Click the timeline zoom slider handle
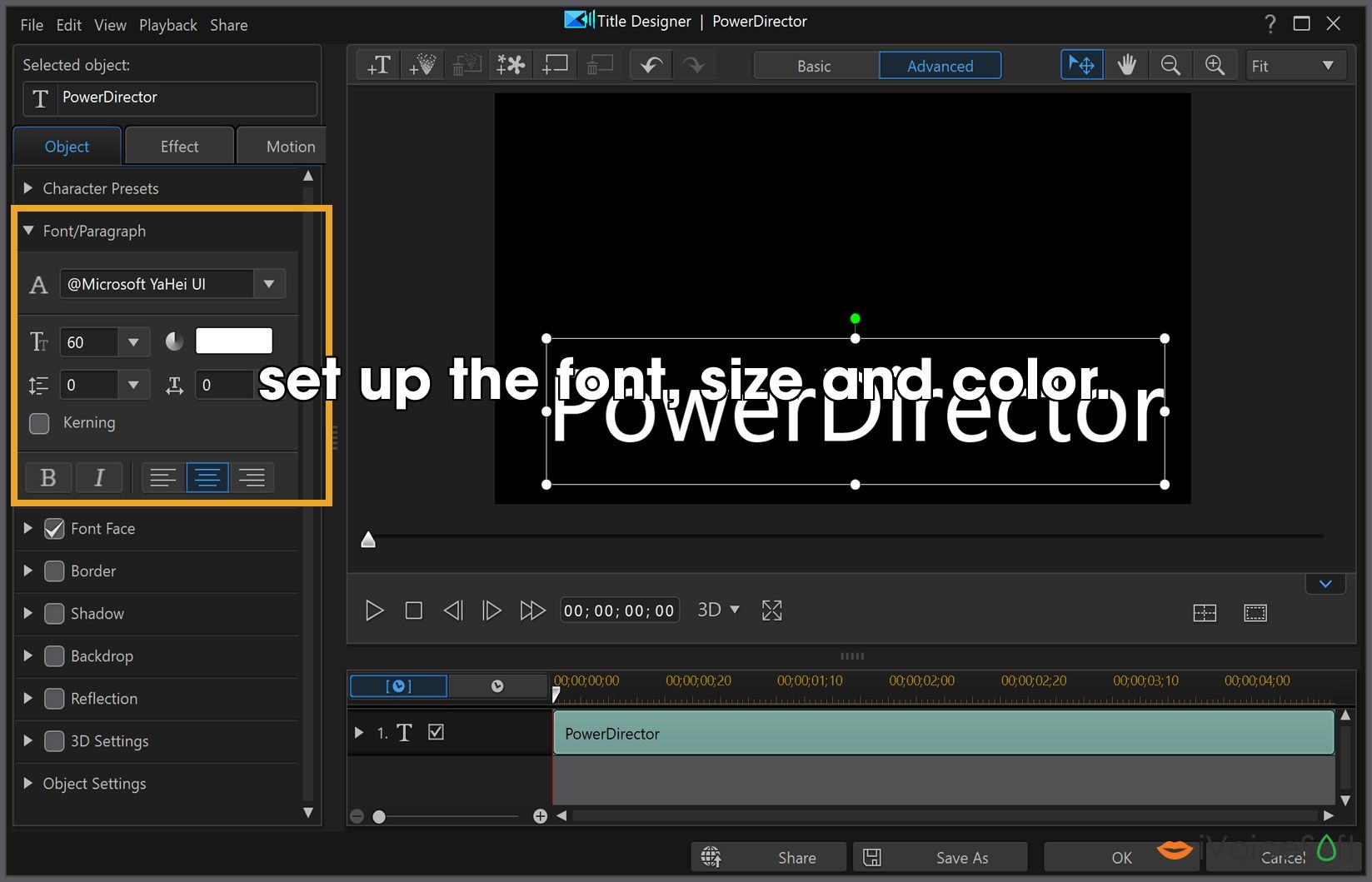Image resolution: width=1372 pixels, height=882 pixels. click(379, 817)
